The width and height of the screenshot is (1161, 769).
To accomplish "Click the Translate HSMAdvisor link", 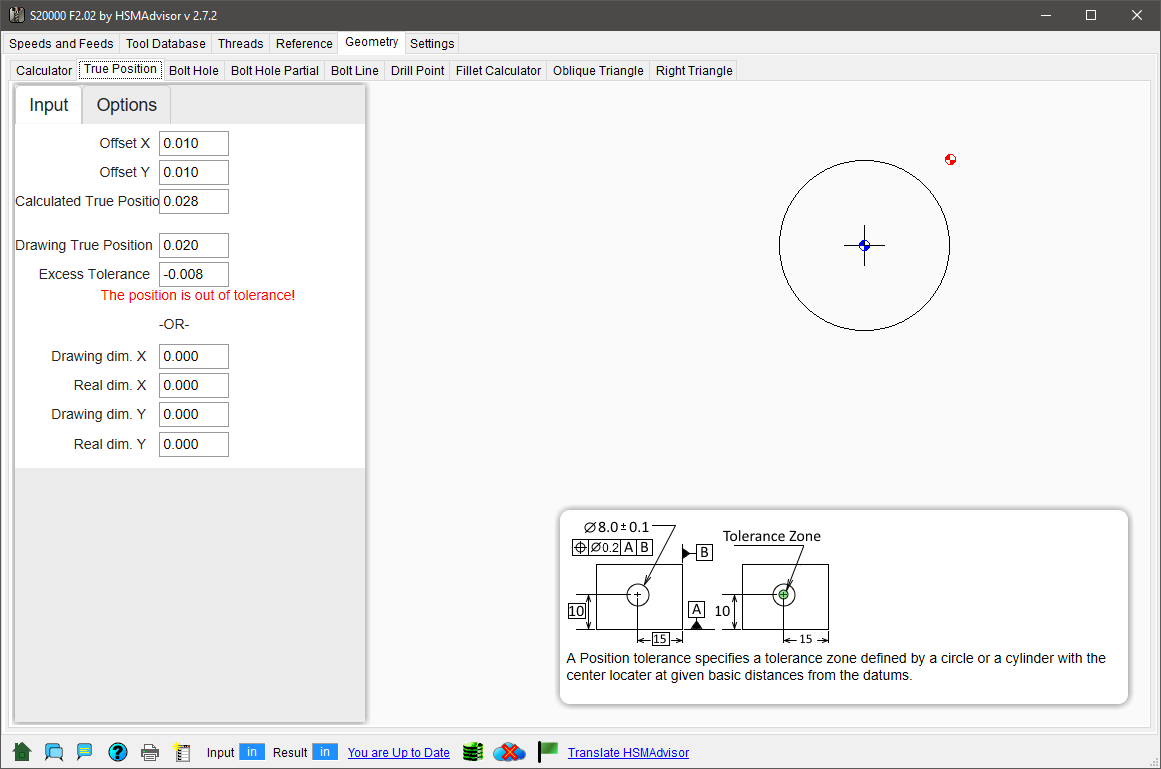I will (x=629, y=753).
